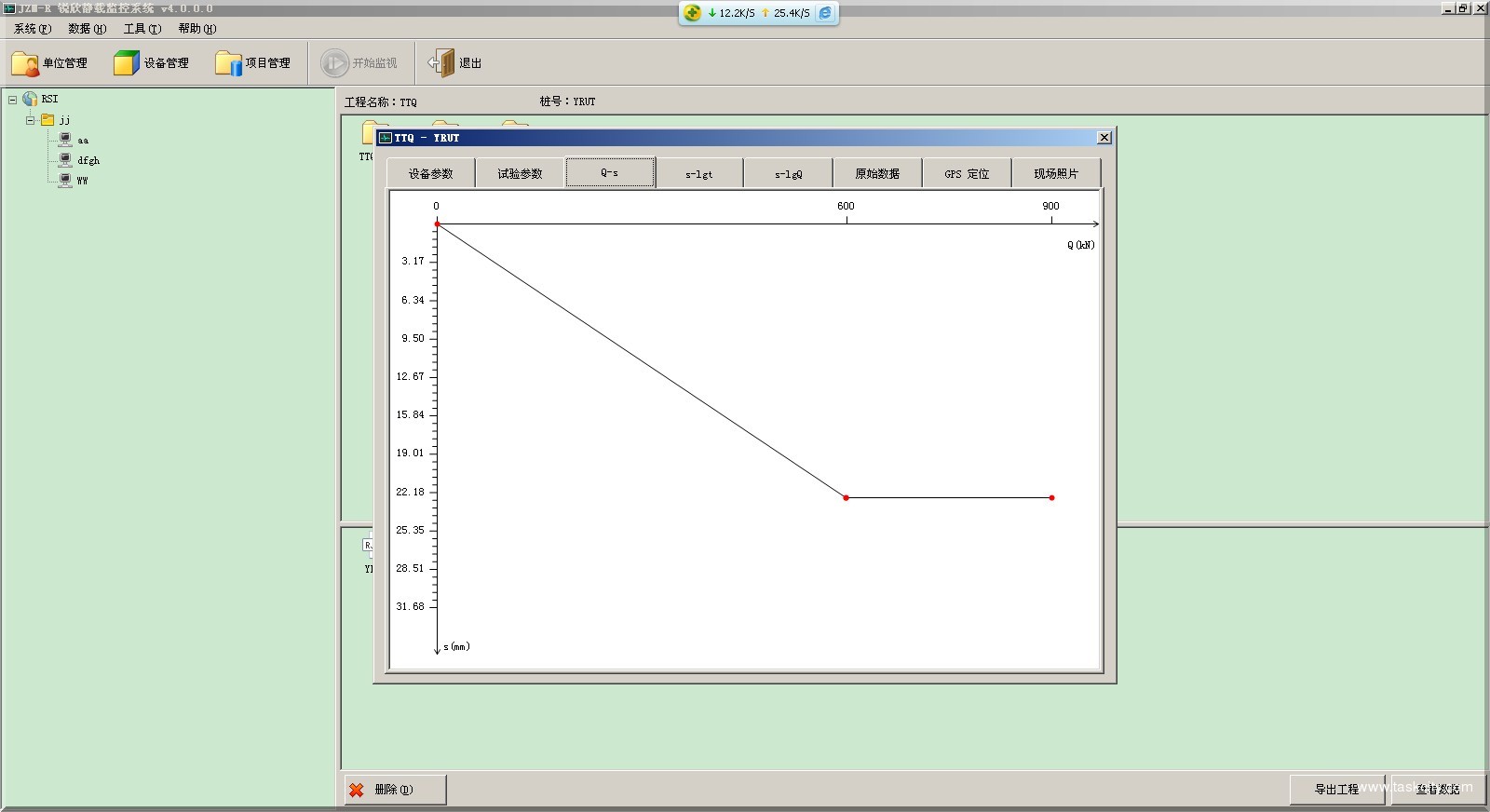This screenshot has width=1490, height=812.
Task: Select the aa device icon in tree
Action: 65,140
